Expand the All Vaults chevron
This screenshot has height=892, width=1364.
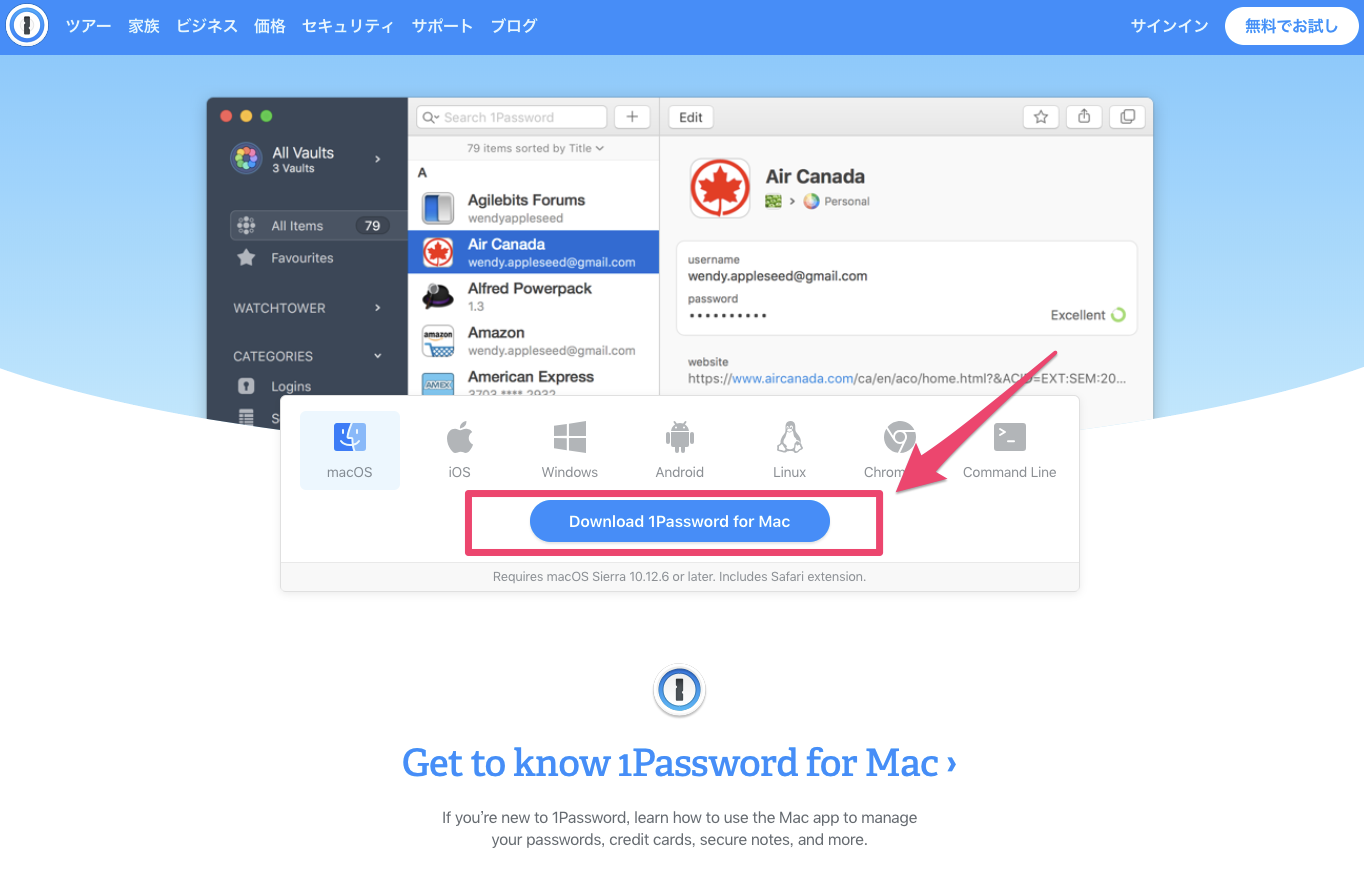(x=377, y=159)
